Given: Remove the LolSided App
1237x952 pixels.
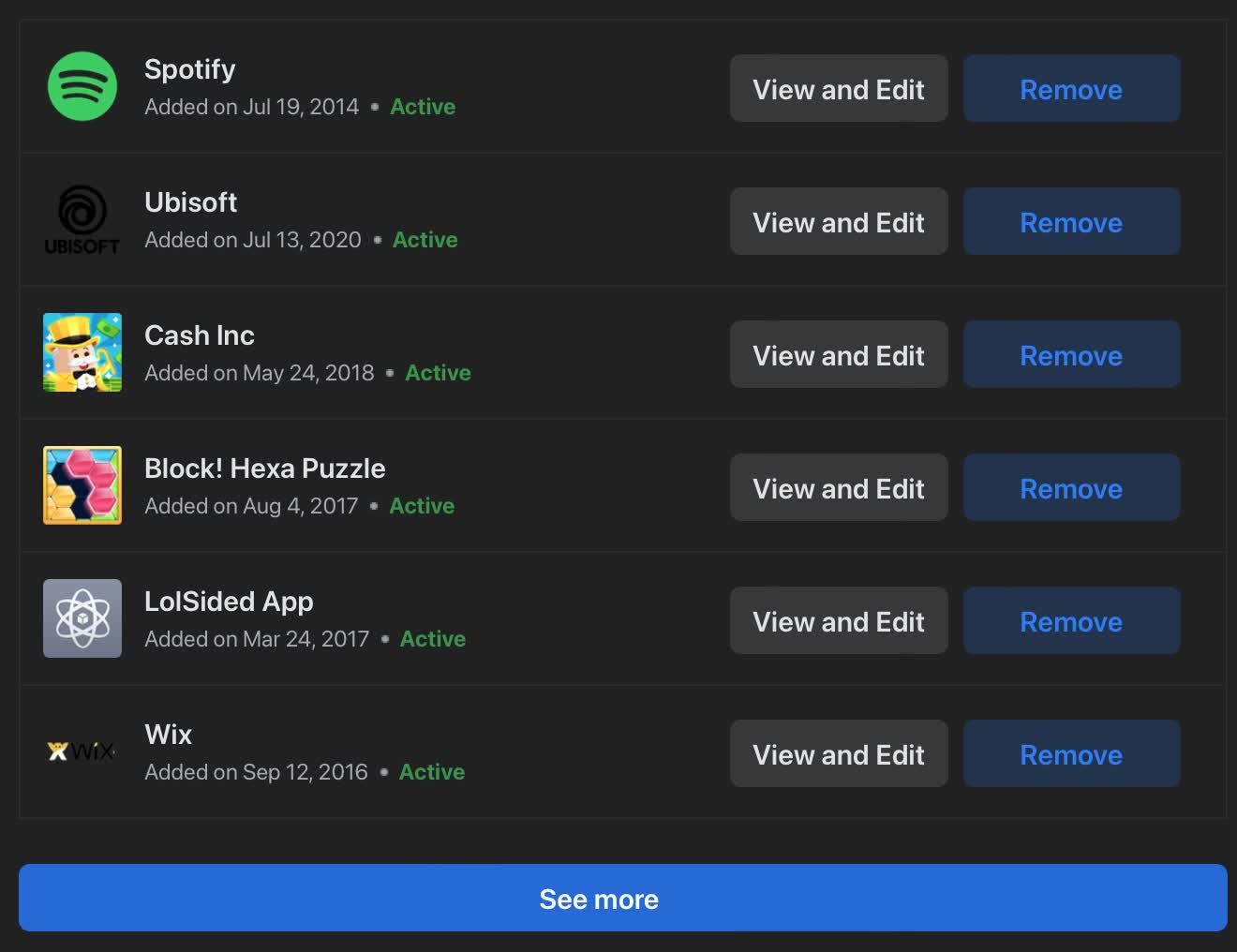Looking at the screenshot, I should (x=1071, y=621).
